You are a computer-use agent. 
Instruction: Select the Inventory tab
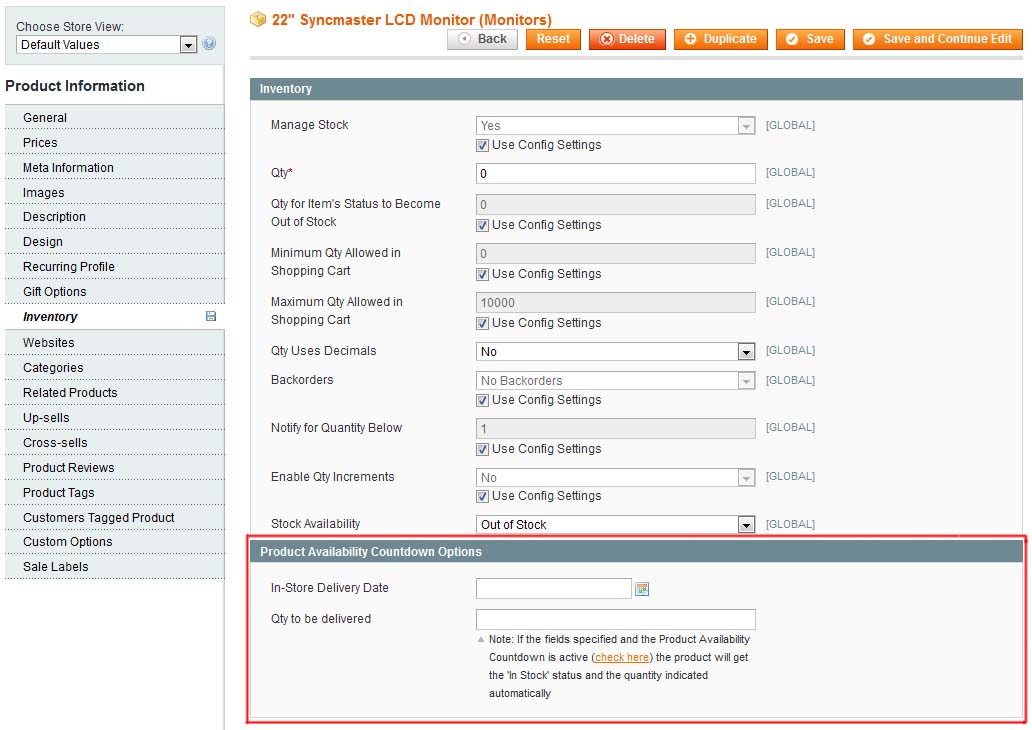[x=115, y=317]
